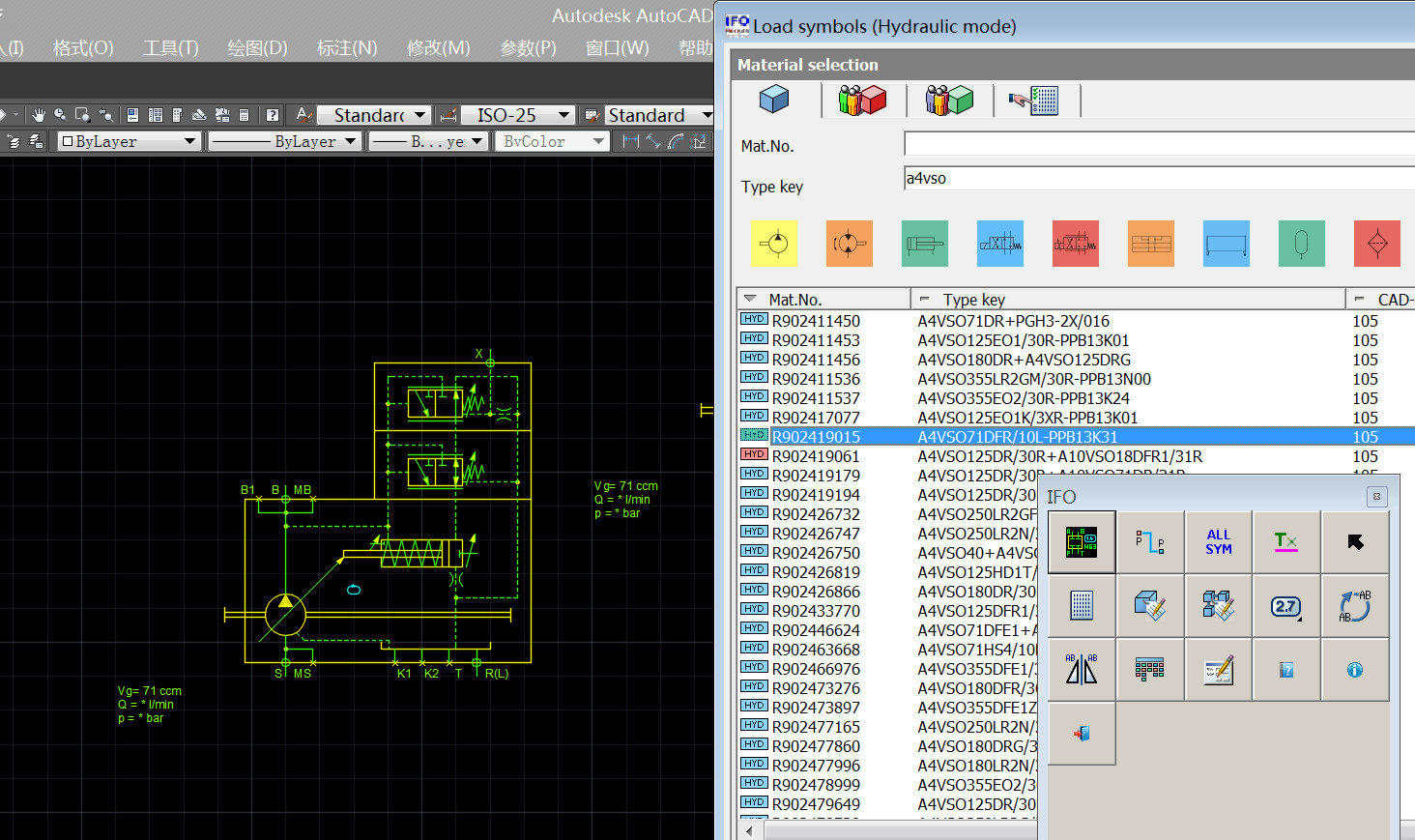The height and width of the screenshot is (840, 1415).
Task: Select row R902411536 in material list
Action: point(1076,379)
